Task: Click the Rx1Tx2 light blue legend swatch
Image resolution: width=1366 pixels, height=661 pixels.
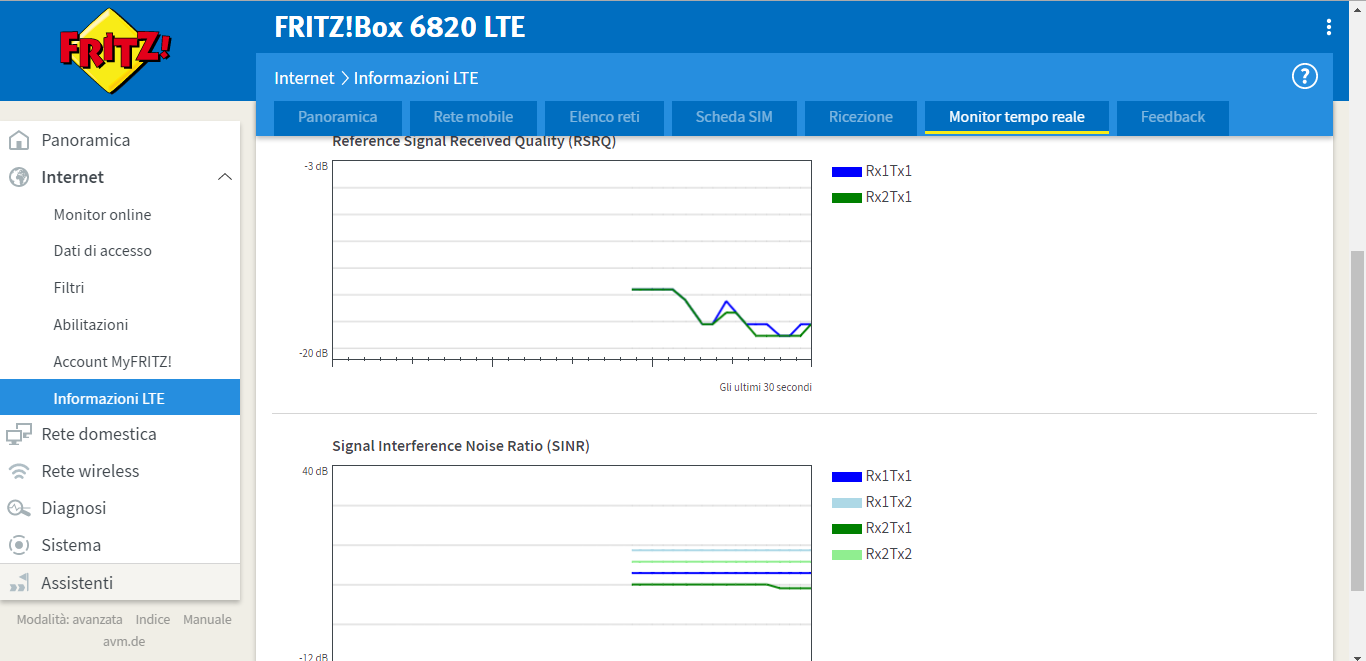Action: (x=846, y=502)
